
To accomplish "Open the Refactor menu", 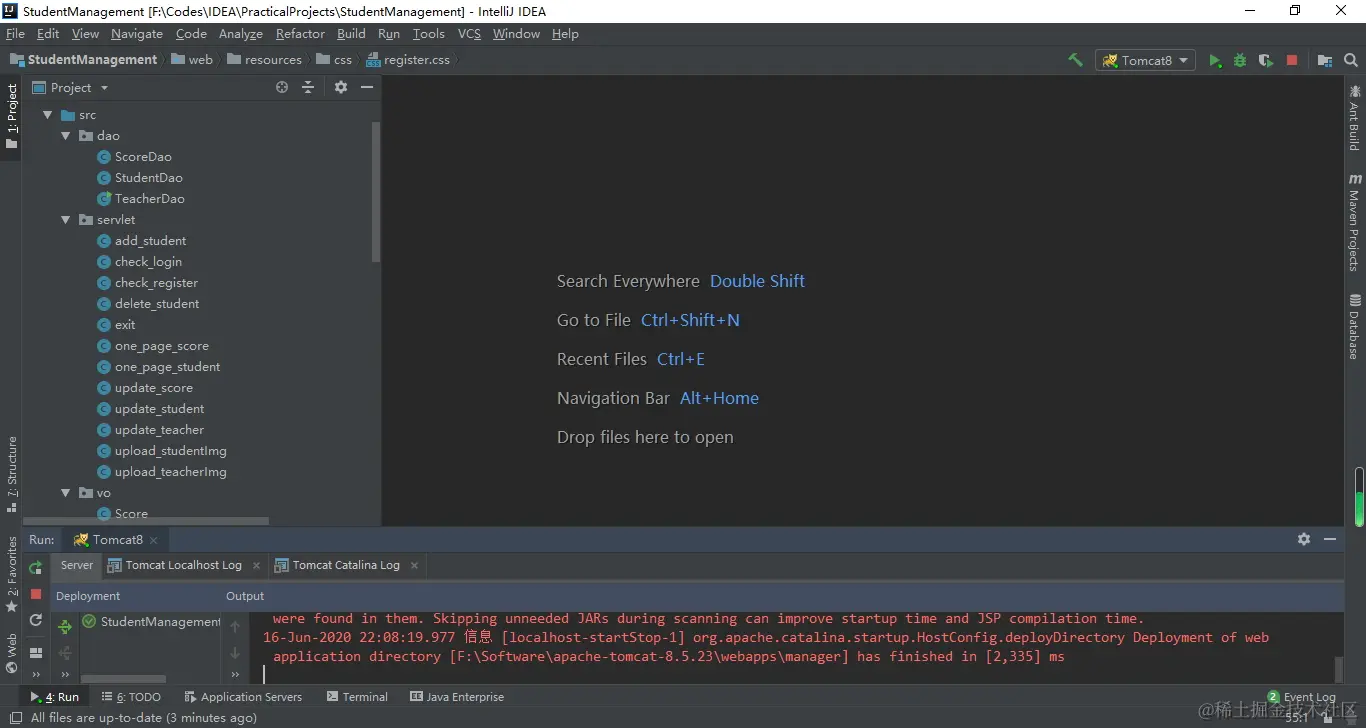I will coord(300,33).
